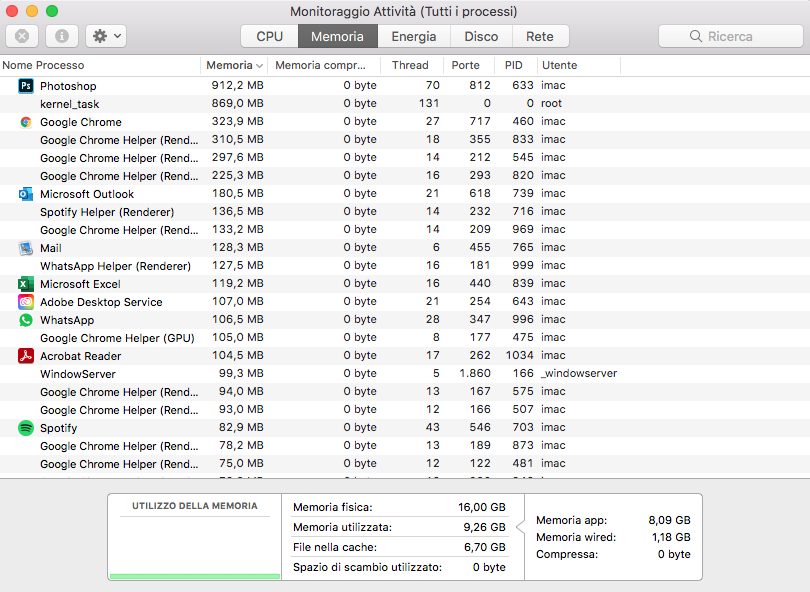Select Chrome Helper row with PID 545

(x=405, y=158)
